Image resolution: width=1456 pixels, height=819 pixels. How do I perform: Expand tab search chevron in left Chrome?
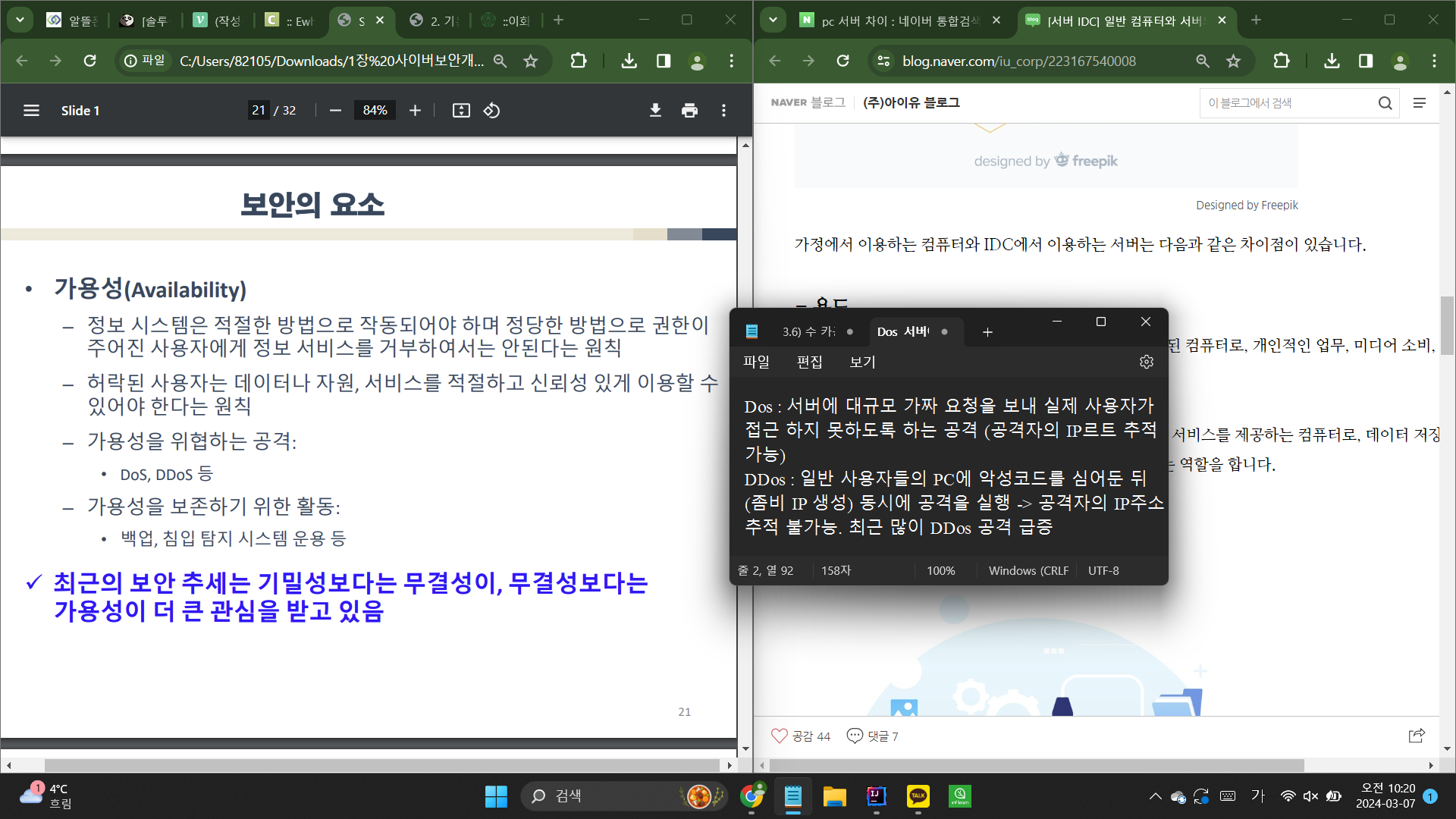[20, 20]
